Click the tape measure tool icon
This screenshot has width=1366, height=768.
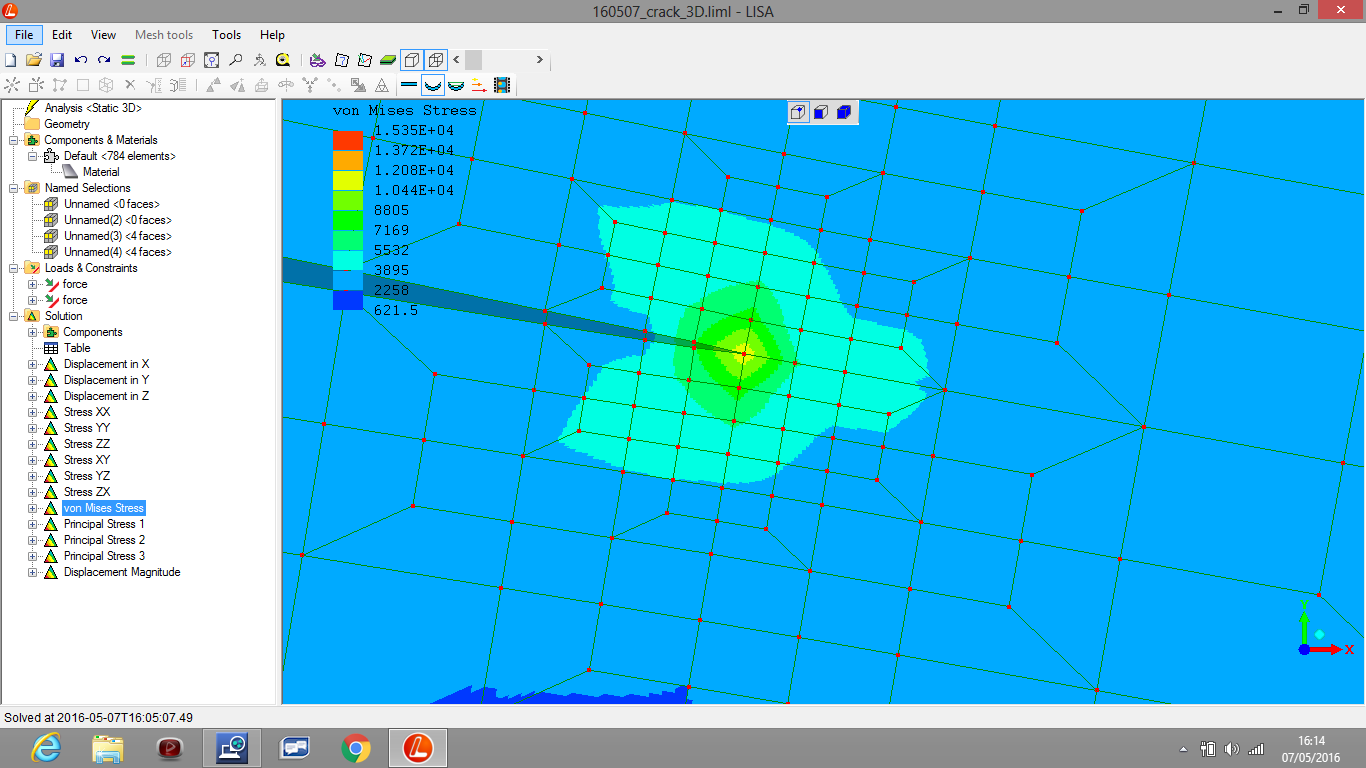[x=283, y=60]
